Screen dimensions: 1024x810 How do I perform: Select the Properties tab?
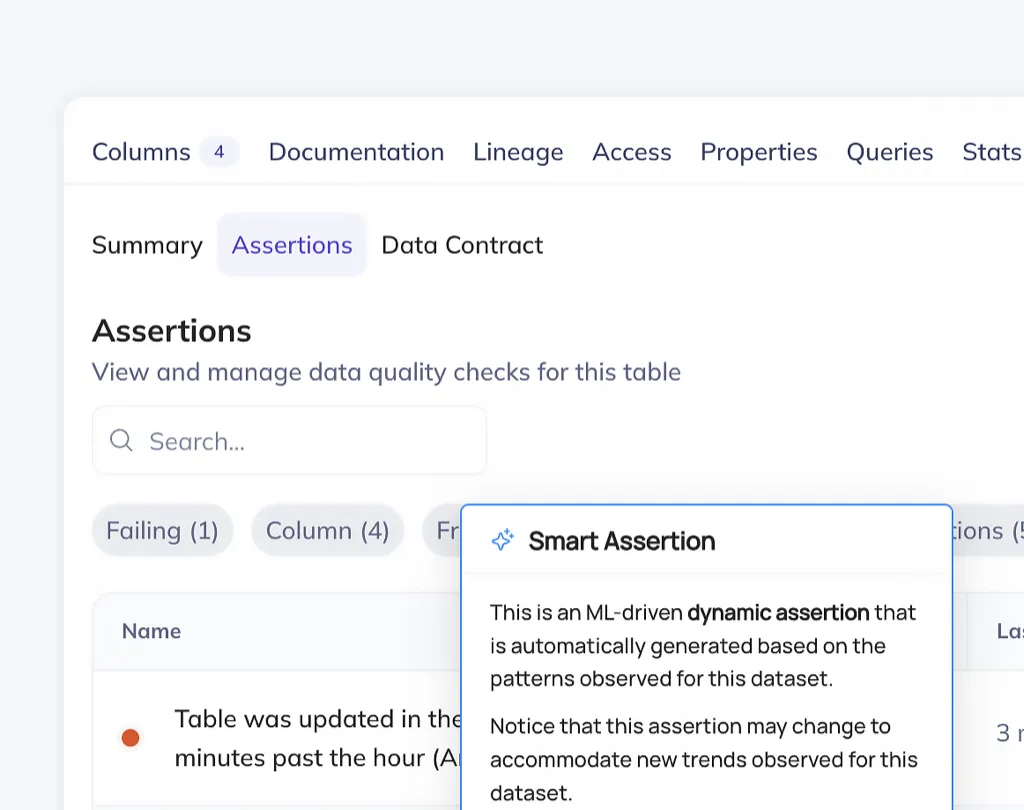(759, 152)
